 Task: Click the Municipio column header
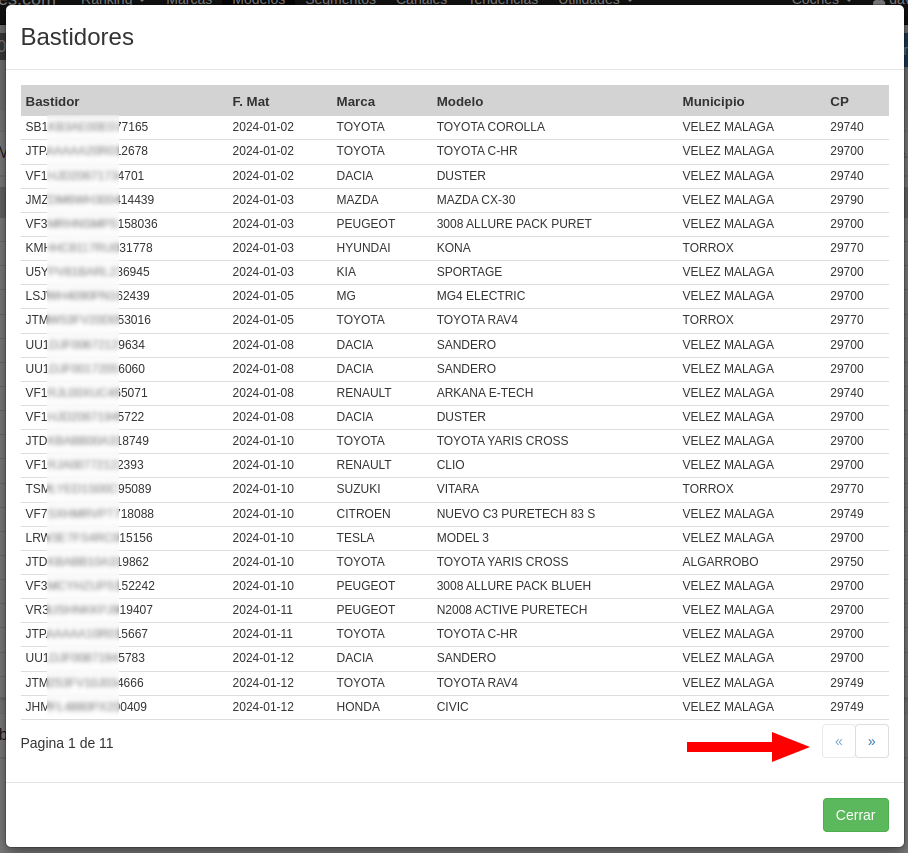tap(713, 101)
